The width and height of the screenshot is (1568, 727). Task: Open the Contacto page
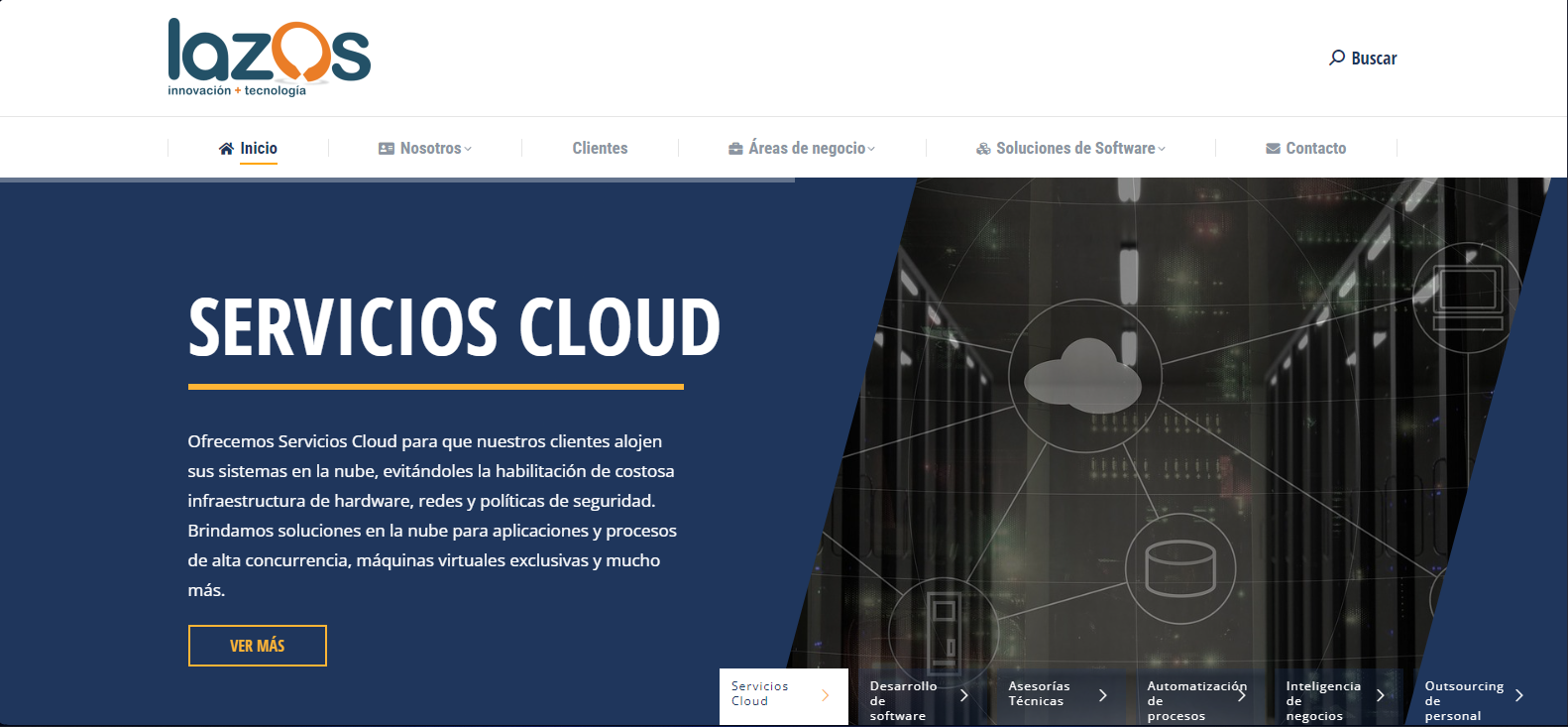click(x=1305, y=149)
